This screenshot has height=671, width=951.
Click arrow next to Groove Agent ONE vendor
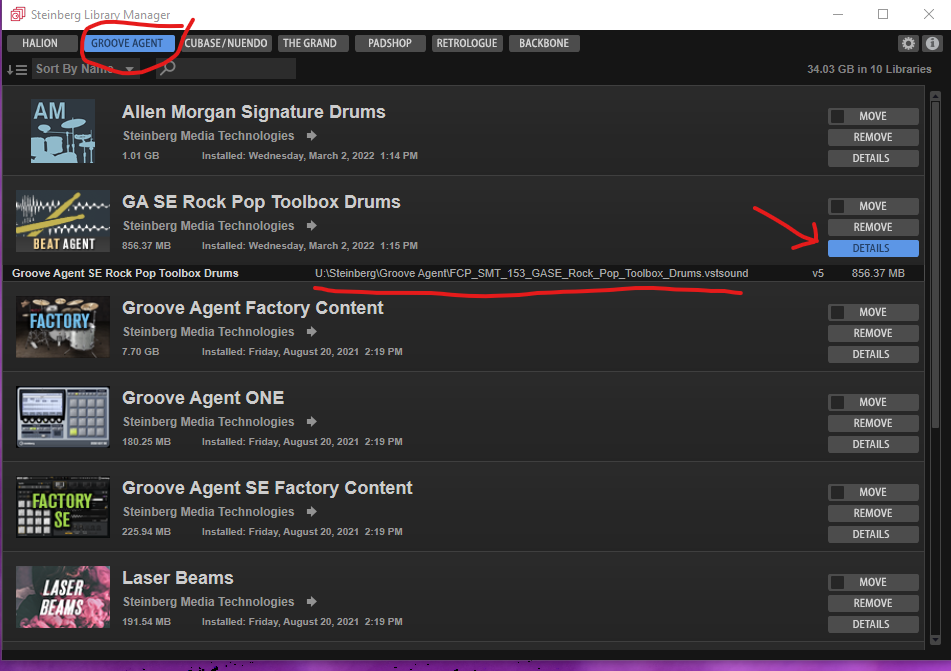click(x=312, y=421)
